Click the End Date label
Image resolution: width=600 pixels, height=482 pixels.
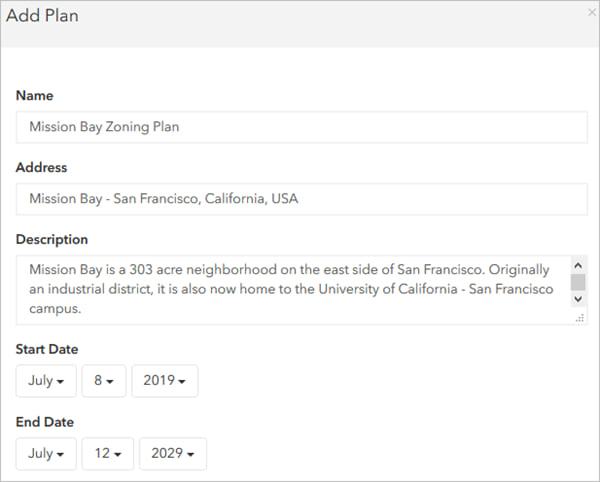44,422
